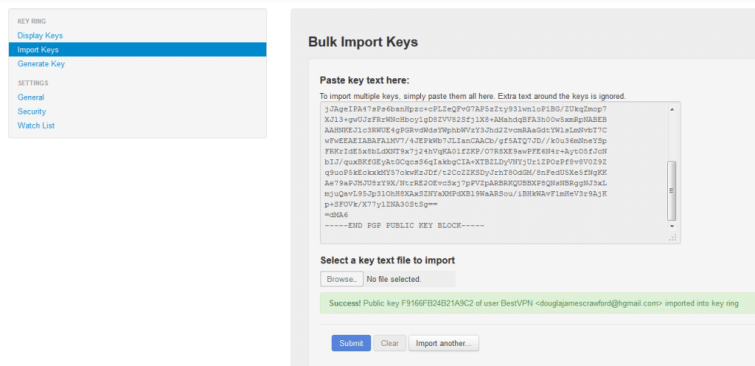
Task: Go to Generate Key
Action: click(41, 64)
